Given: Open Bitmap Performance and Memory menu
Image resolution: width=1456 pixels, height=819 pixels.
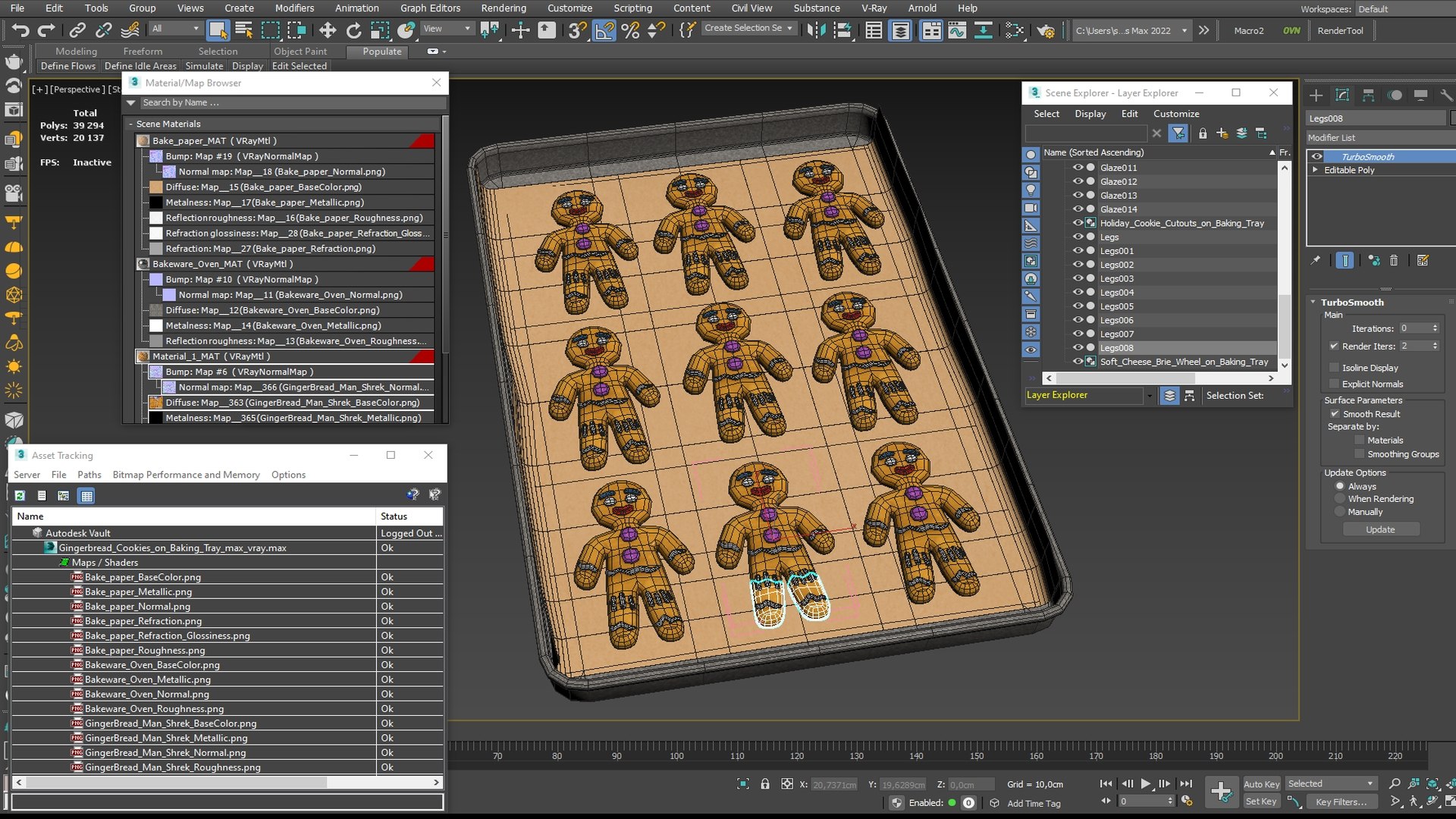Looking at the screenshot, I should pyautogui.click(x=186, y=475).
